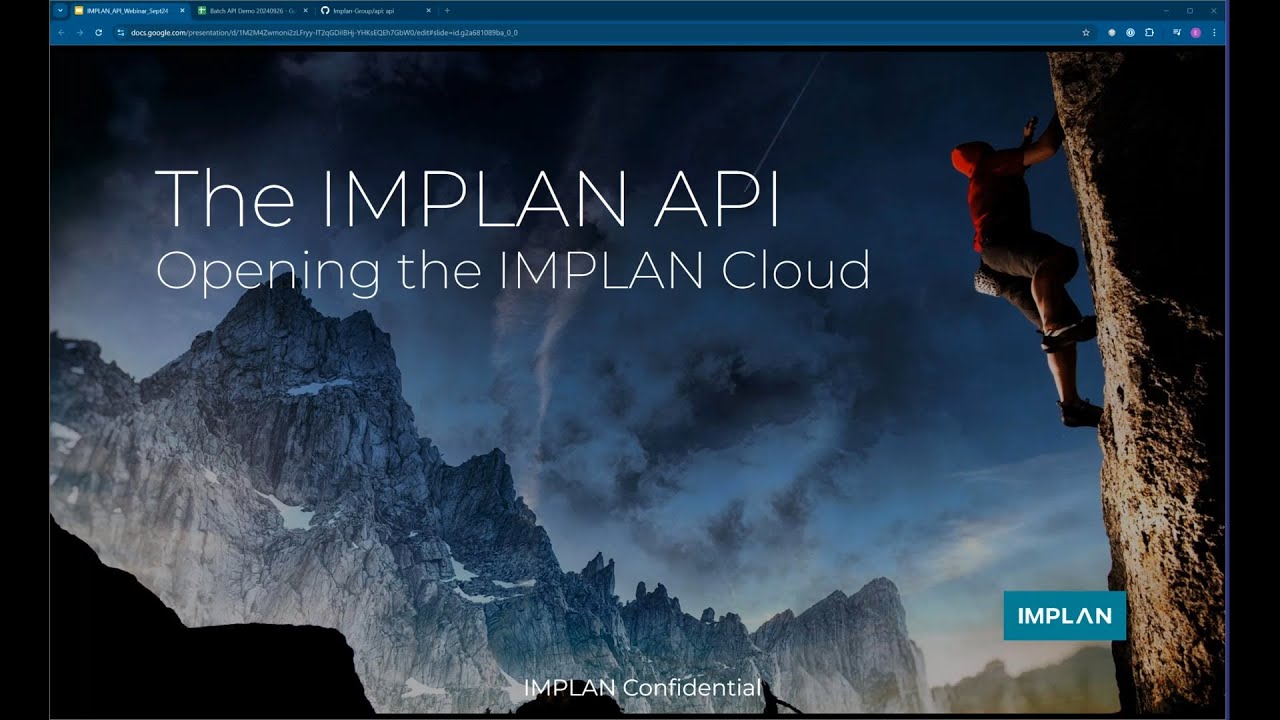Viewport: 1280px width, 720px height.
Task: Minimize the browser window
Action: [1165, 10]
